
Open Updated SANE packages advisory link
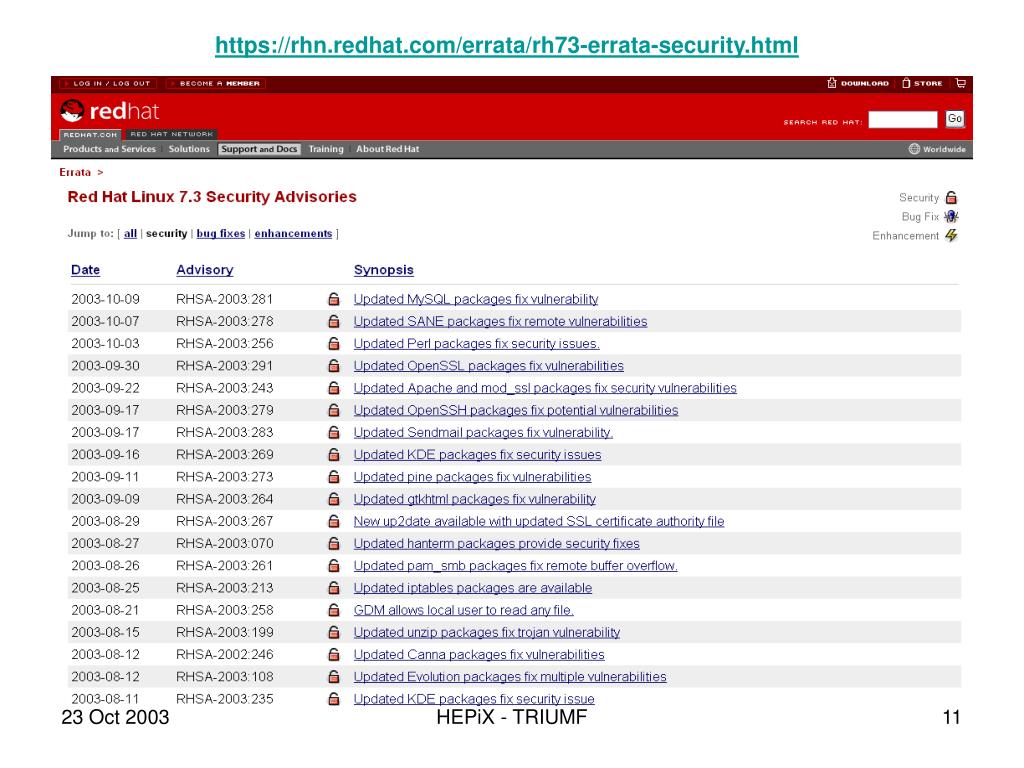click(x=500, y=321)
